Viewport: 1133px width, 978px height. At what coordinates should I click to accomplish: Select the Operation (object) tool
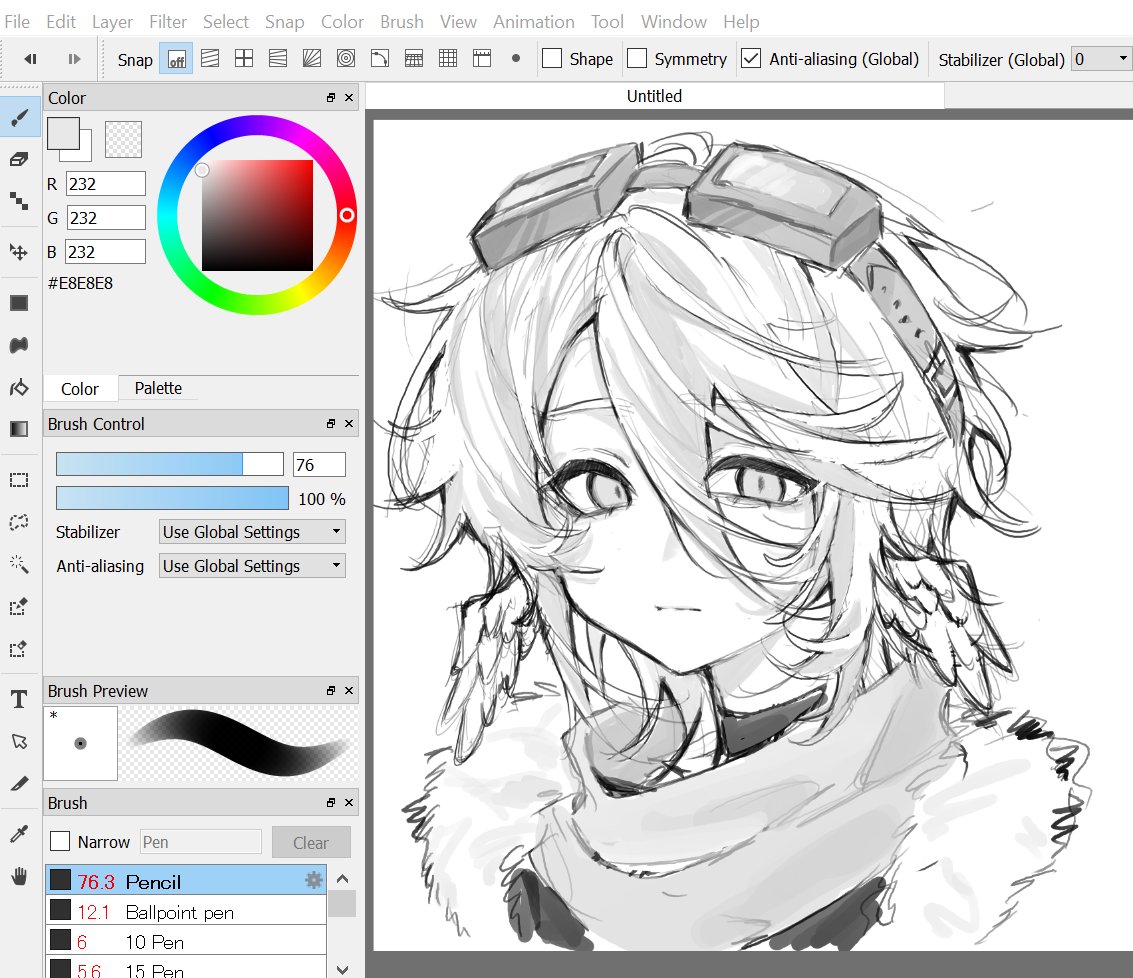point(20,741)
